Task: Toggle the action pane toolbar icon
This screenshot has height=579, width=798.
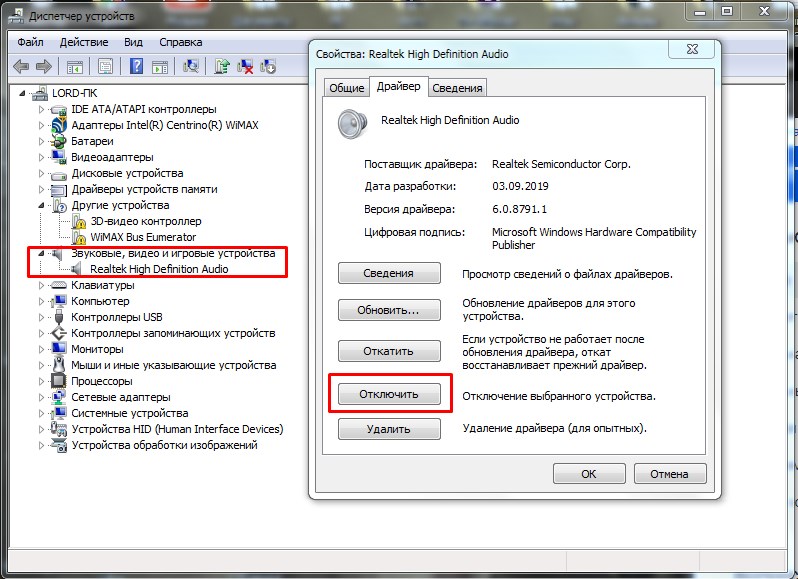Action: (x=160, y=67)
